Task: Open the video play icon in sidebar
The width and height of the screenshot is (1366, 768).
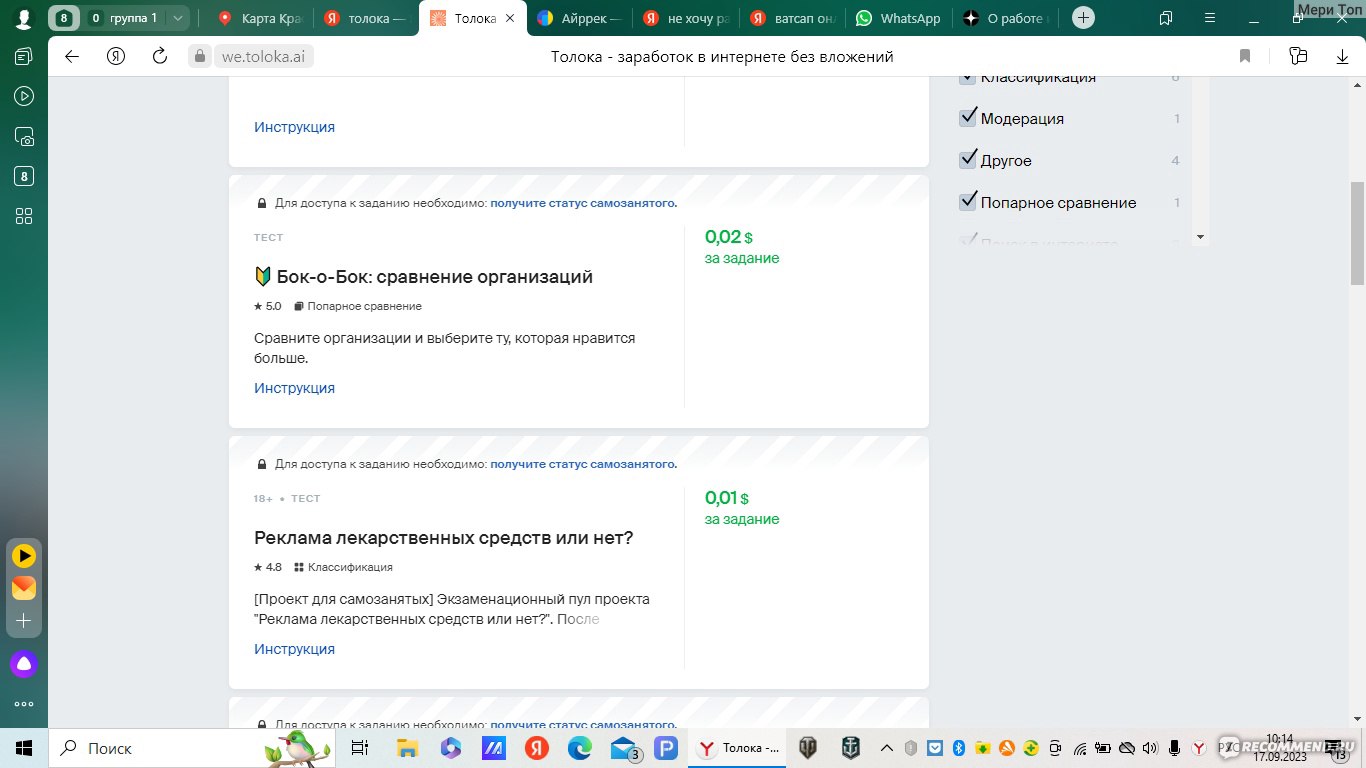Action: tap(24, 96)
